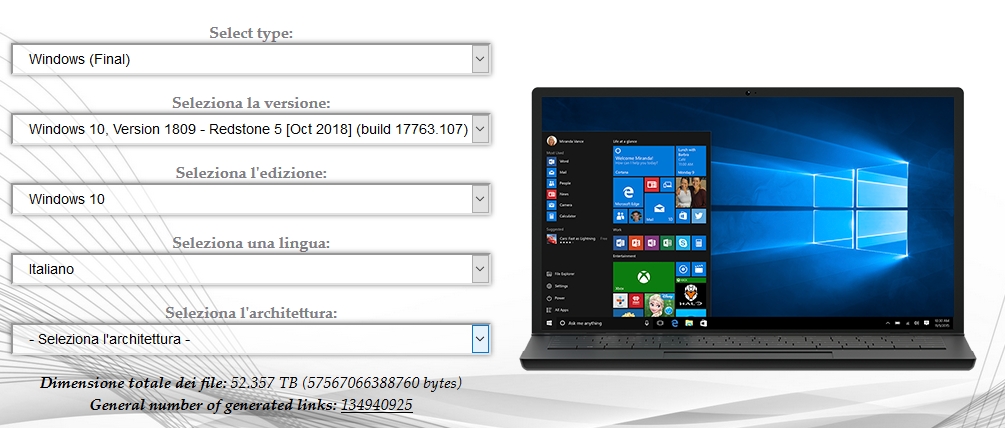Follow the 134940925 generated links number link
1005x428 pixels.
(x=376, y=405)
